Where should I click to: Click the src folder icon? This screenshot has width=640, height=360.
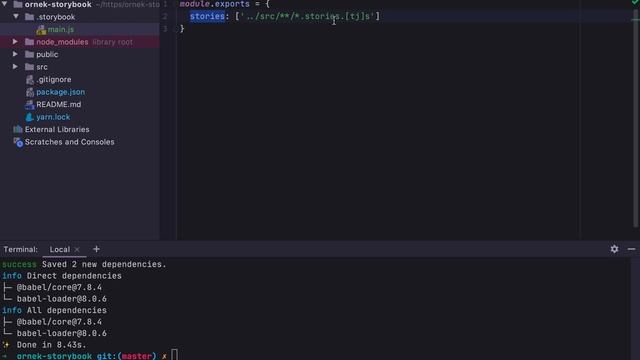tap(29, 67)
